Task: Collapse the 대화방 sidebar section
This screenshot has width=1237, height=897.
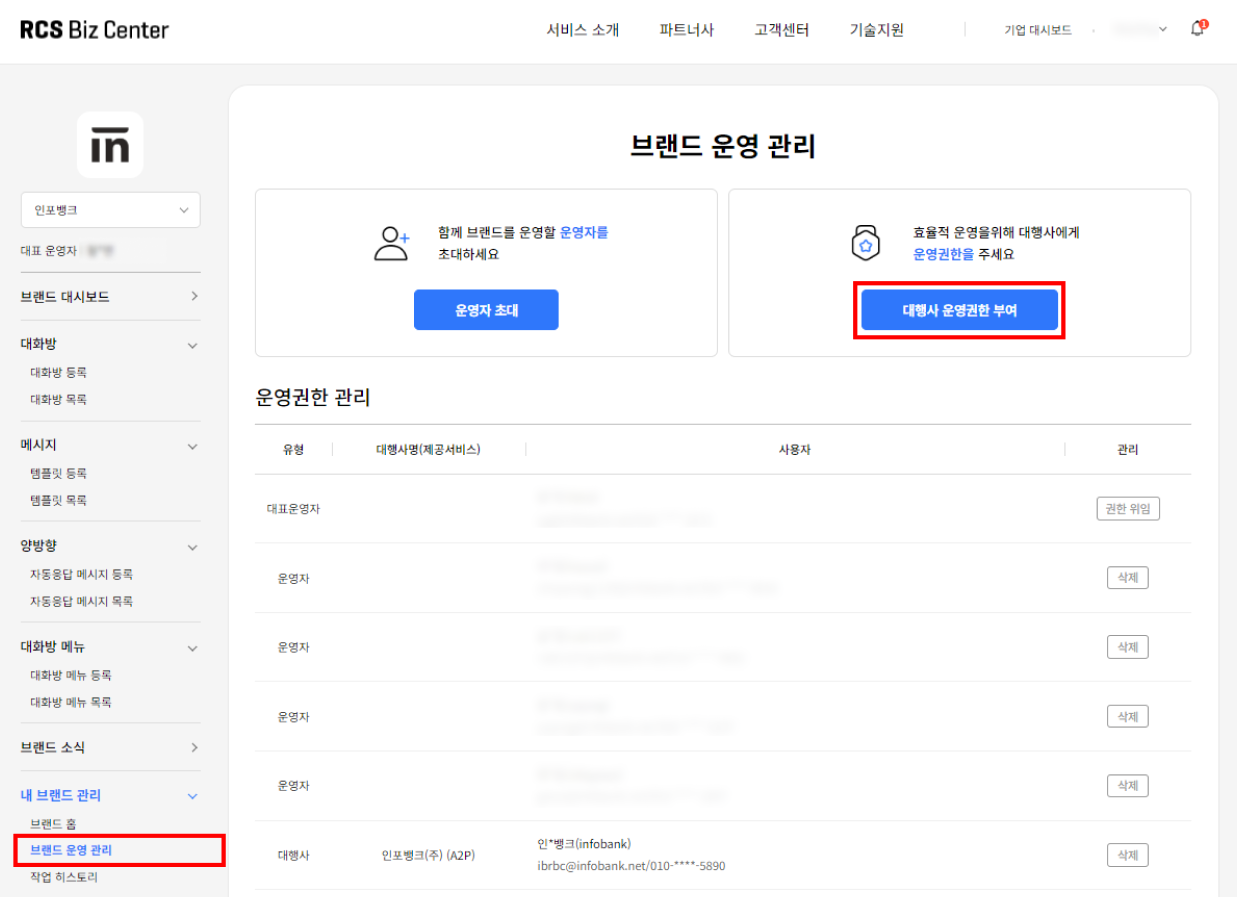Action: pos(192,344)
